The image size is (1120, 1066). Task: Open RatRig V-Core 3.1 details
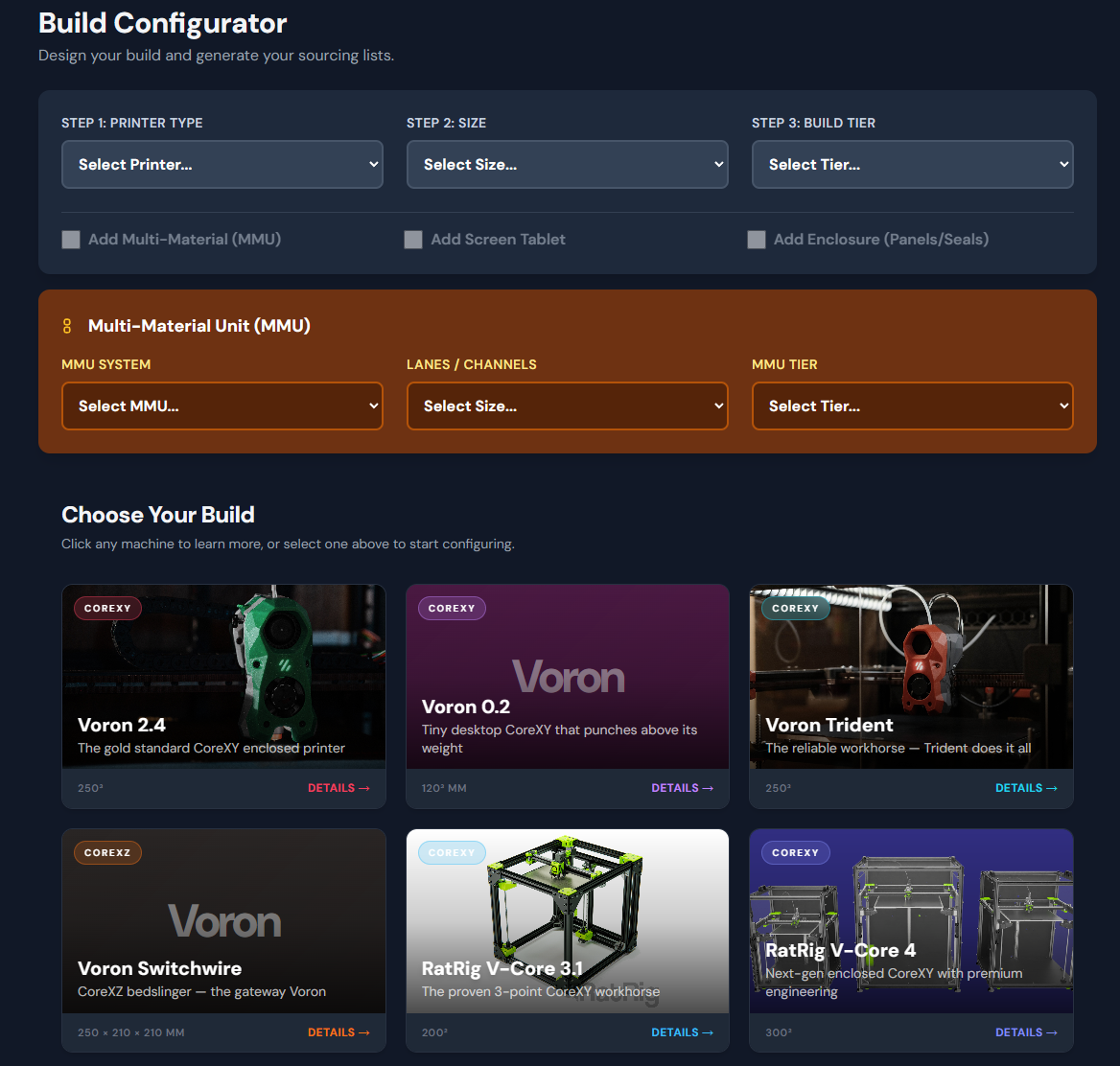(x=682, y=1032)
